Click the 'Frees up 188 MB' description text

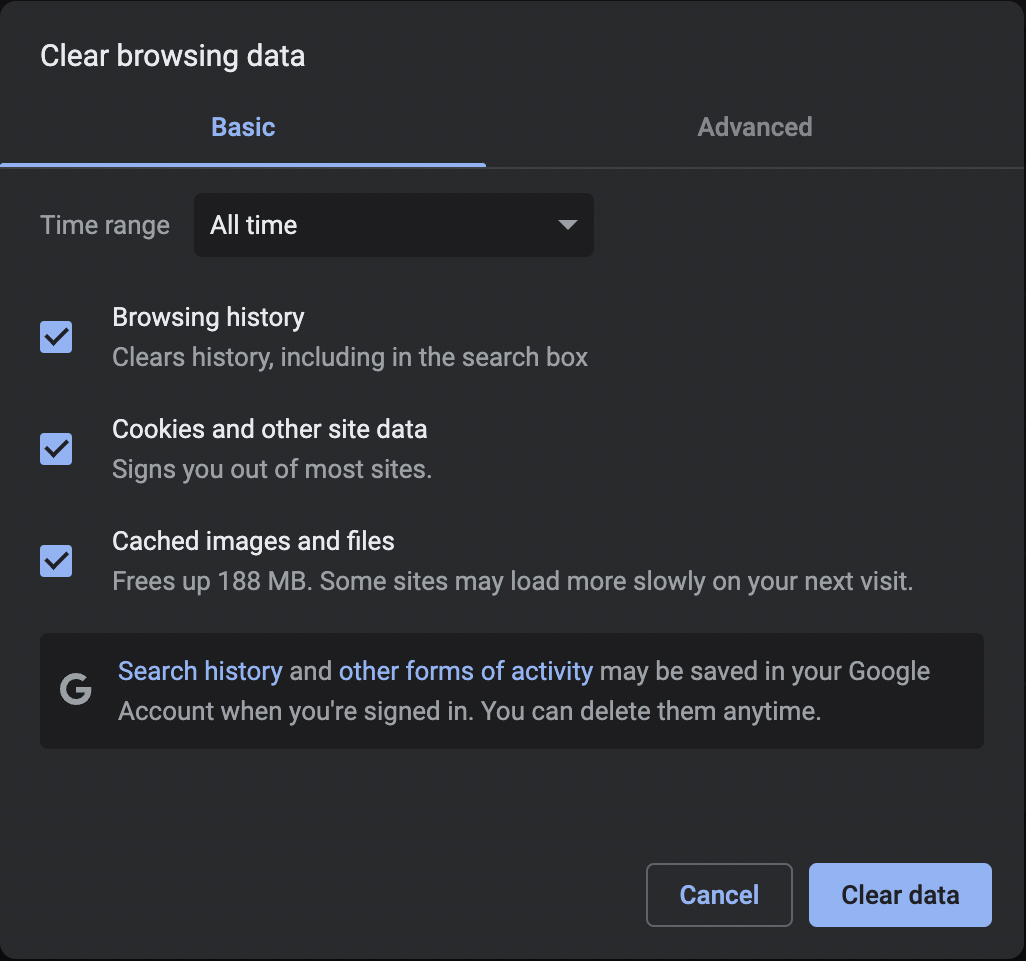click(512, 582)
